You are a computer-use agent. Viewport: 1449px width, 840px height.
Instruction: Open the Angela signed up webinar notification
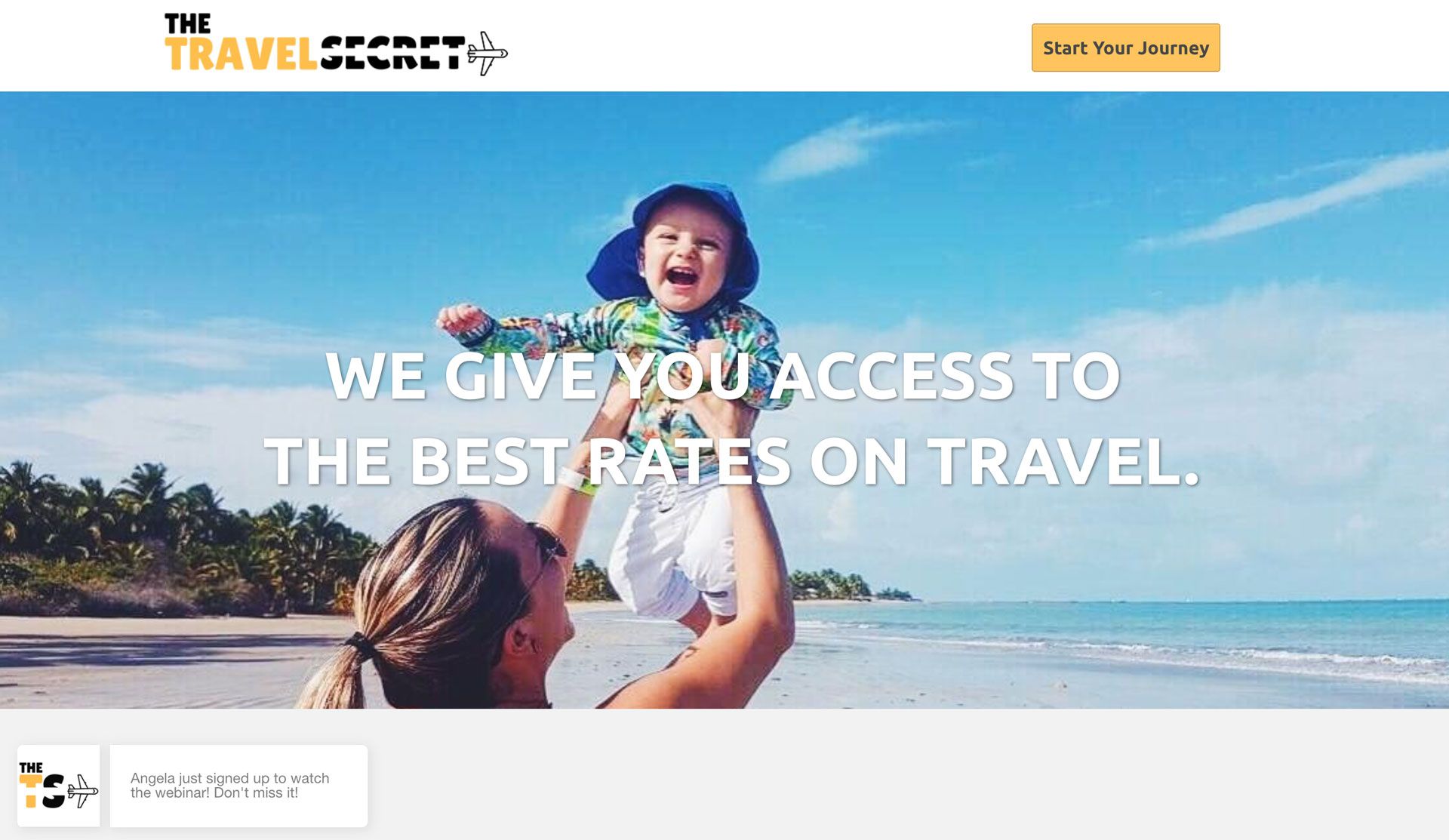238,786
